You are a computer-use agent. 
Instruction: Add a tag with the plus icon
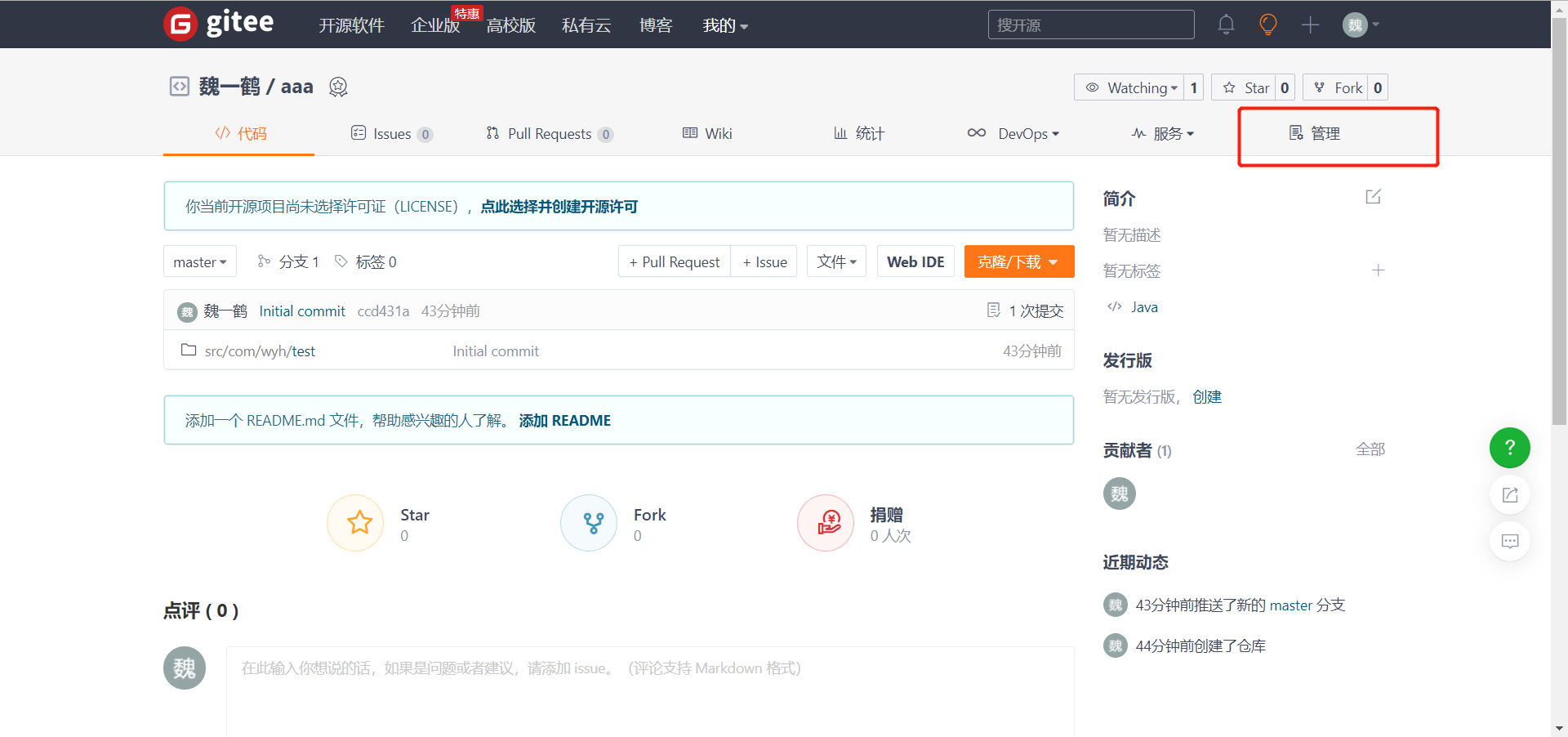click(x=1378, y=270)
